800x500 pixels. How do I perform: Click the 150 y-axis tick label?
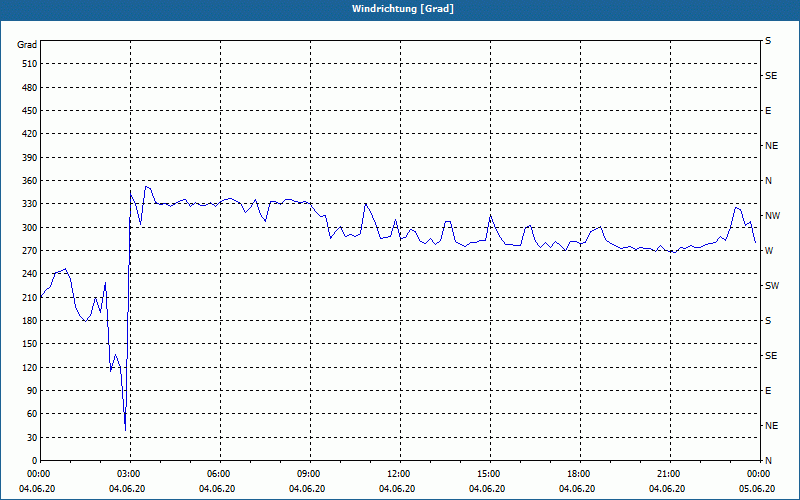tap(30, 344)
